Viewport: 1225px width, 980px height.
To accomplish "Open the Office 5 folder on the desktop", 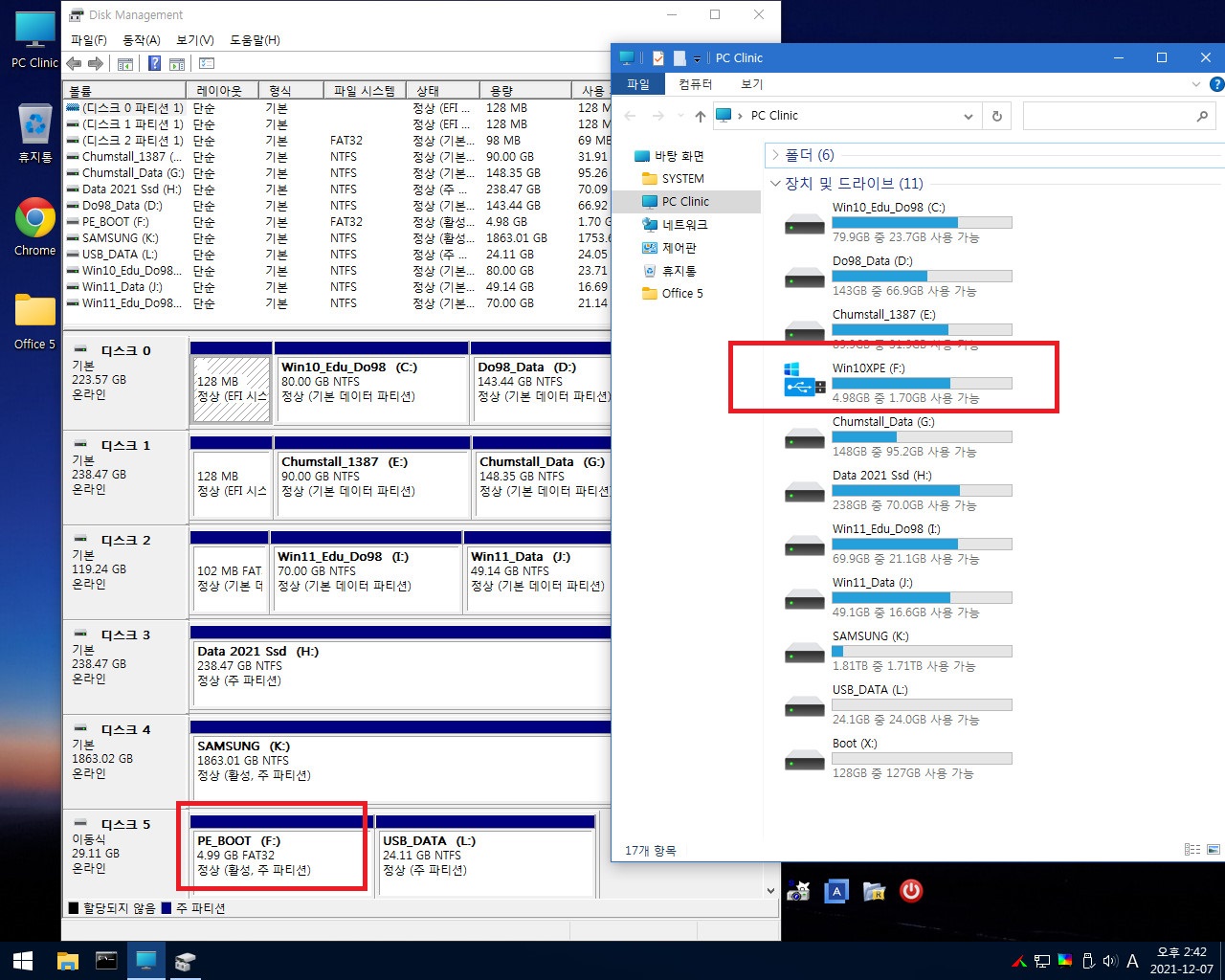I will point(35,322).
